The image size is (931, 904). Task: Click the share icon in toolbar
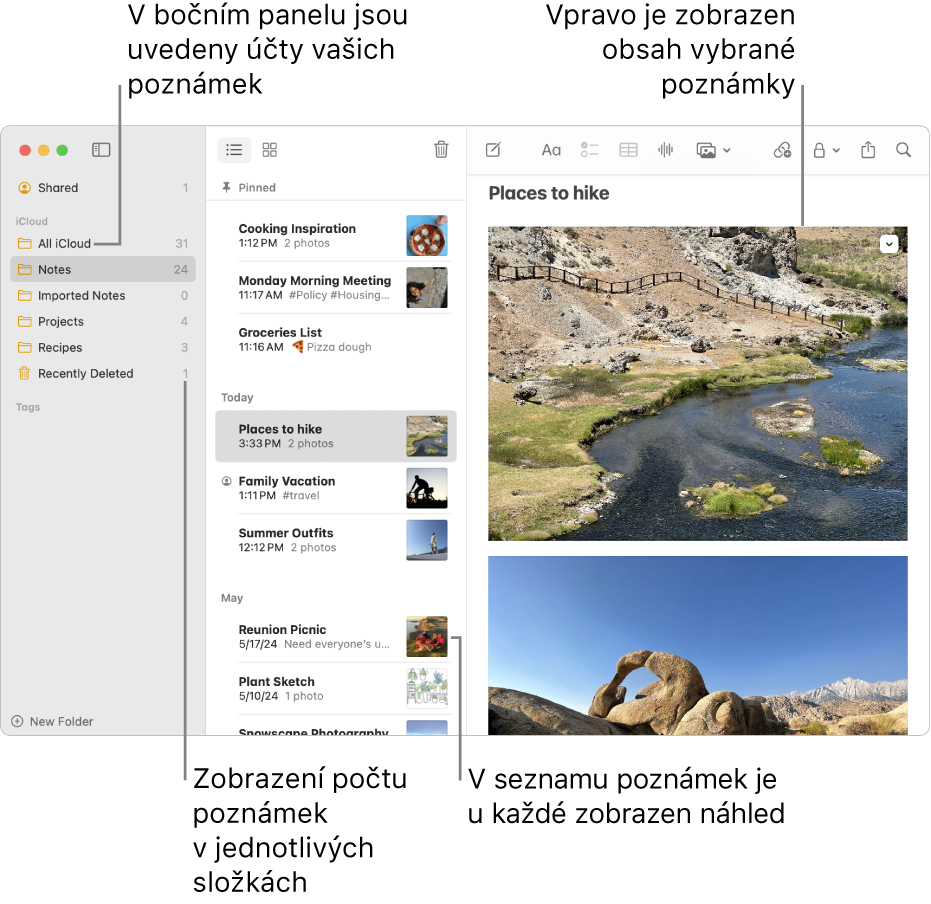pyautogui.click(x=868, y=149)
